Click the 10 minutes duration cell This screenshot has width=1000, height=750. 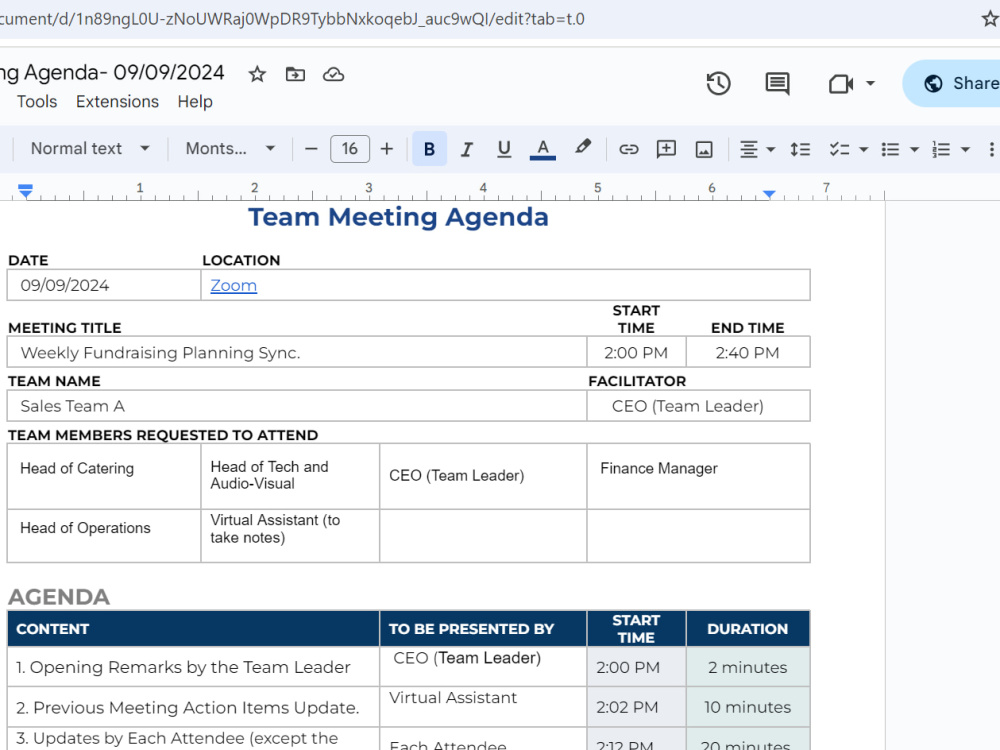pyautogui.click(x=748, y=707)
